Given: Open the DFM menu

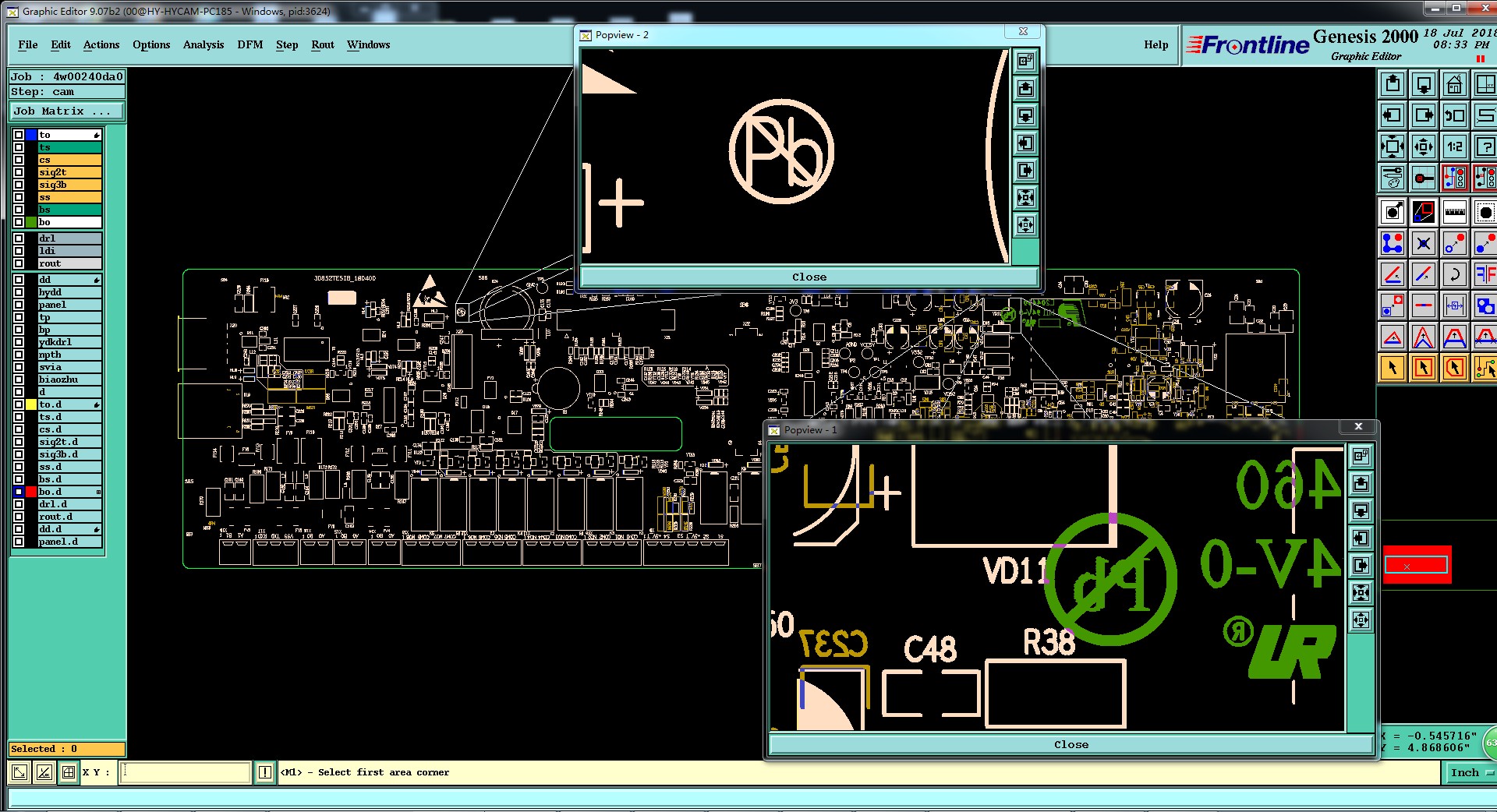Looking at the screenshot, I should click(250, 44).
